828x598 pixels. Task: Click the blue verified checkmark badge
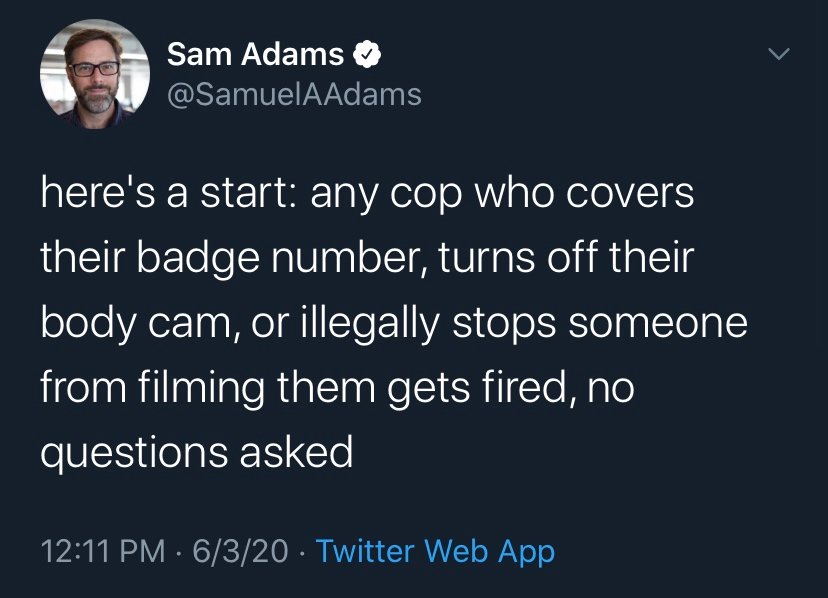coord(367,54)
